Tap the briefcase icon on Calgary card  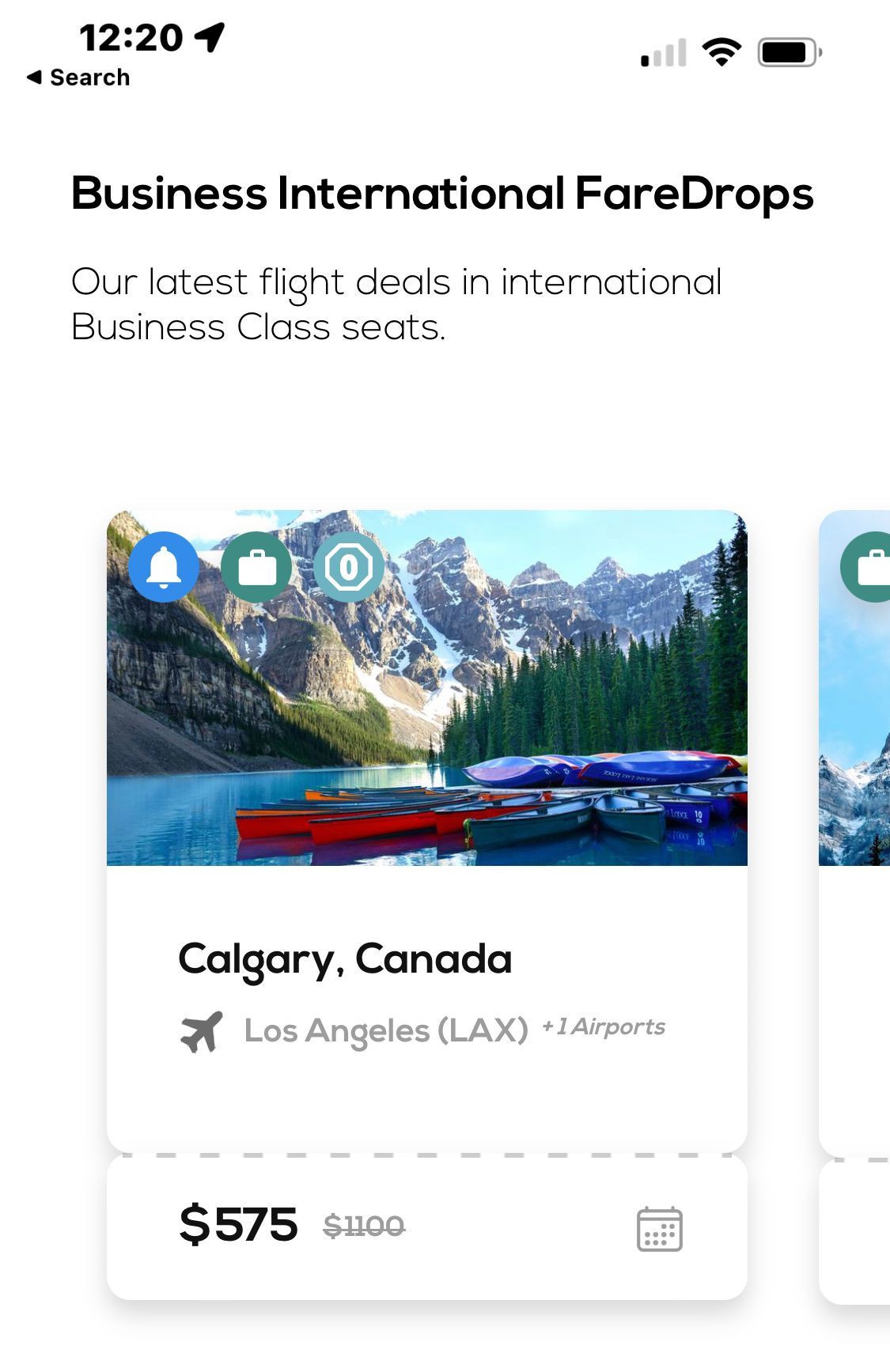point(256,567)
